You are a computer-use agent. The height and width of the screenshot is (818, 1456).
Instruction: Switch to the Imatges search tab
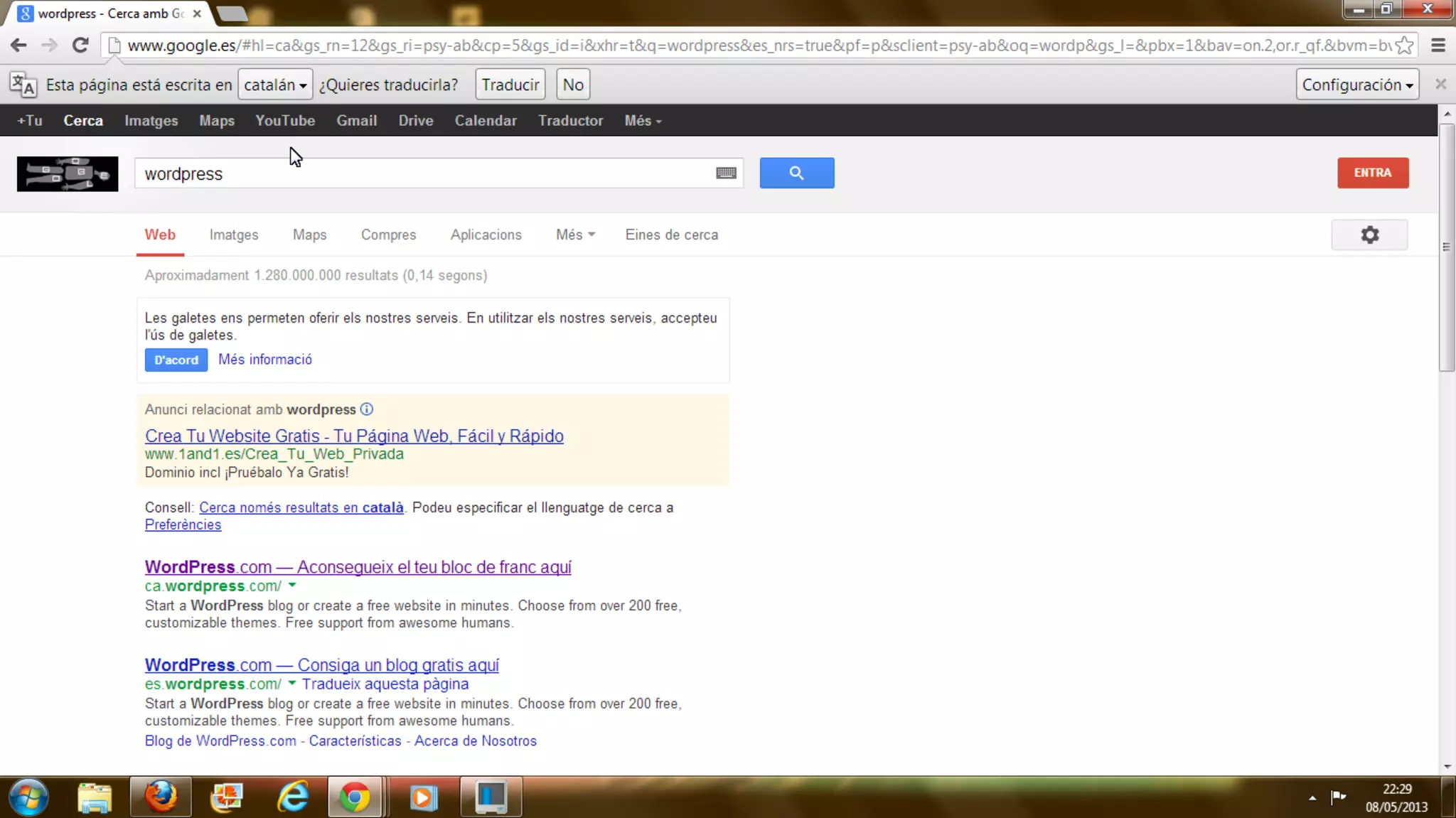pyautogui.click(x=234, y=235)
